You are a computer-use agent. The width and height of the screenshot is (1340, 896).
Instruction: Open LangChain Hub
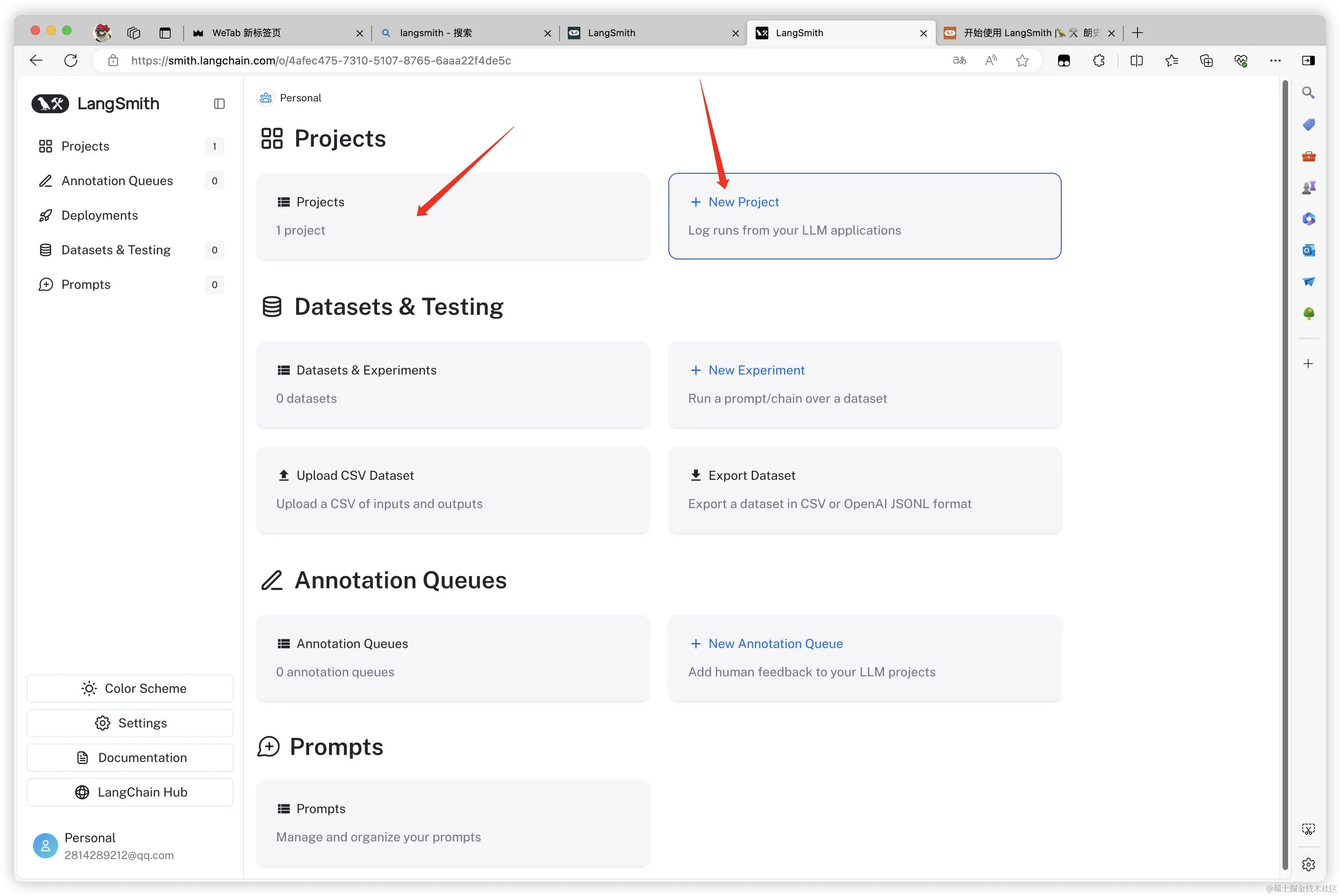click(x=130, y=792)
